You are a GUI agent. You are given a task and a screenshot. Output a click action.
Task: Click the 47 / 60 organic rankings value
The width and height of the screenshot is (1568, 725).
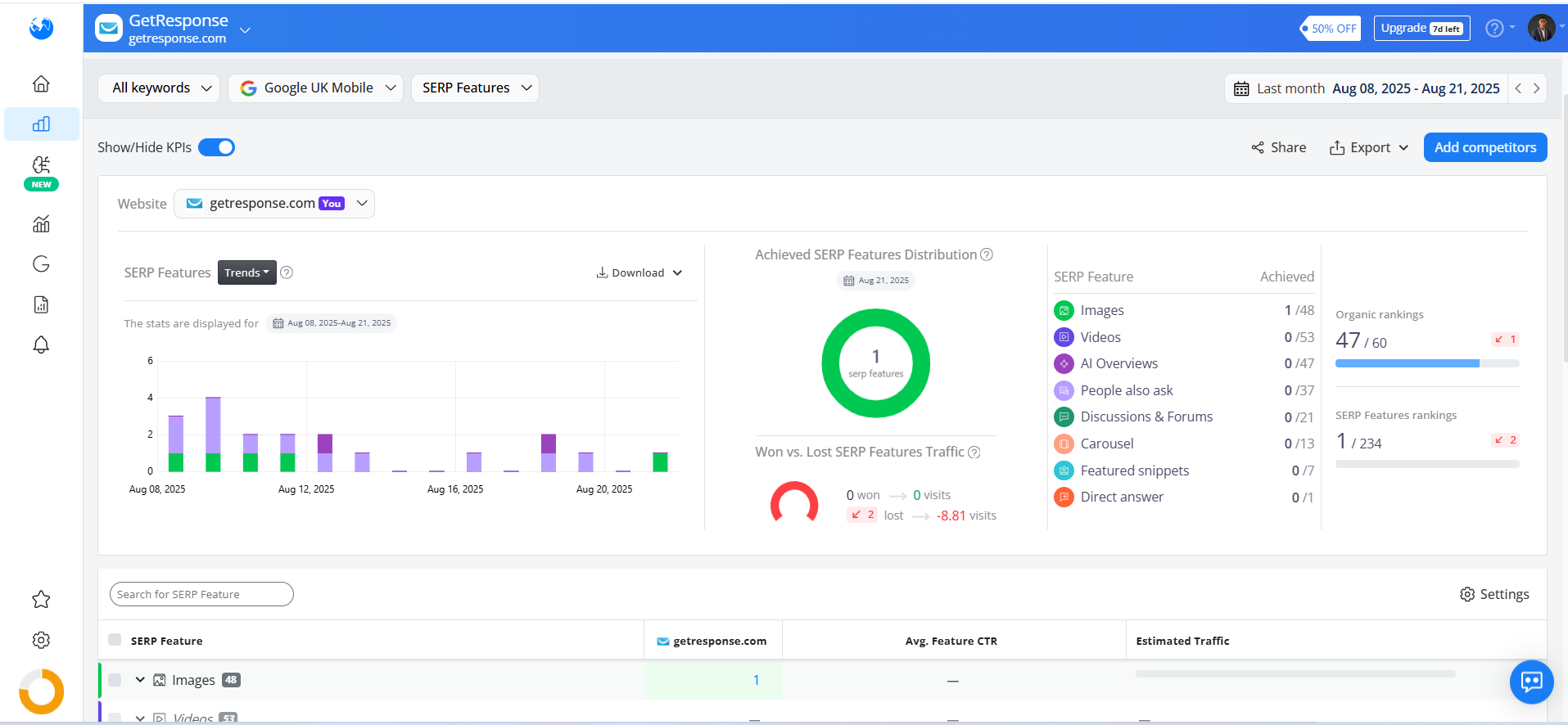[x=1361, y=340]
